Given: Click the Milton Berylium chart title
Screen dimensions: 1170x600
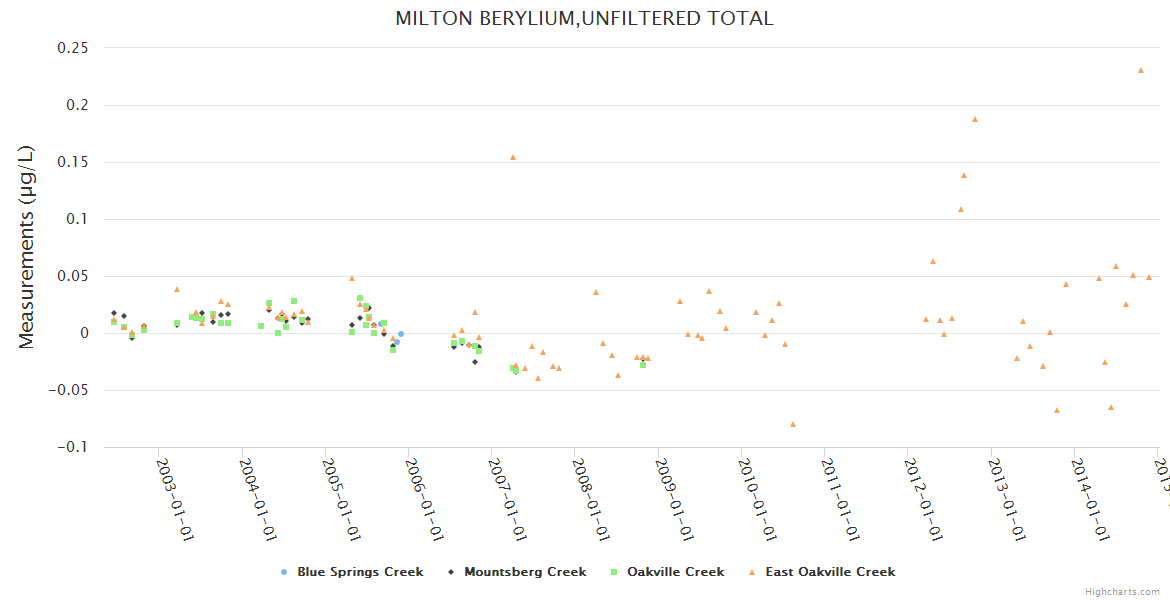Looking at the screenshot, I should click(584, 18).
